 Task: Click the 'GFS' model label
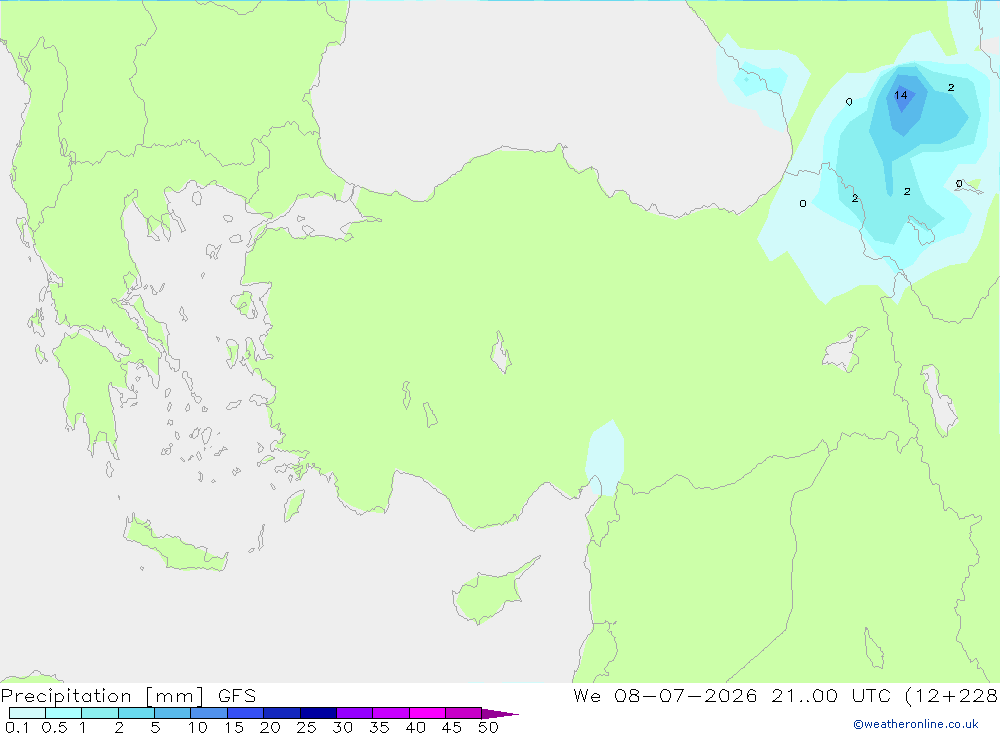click(x=237, y=696)
